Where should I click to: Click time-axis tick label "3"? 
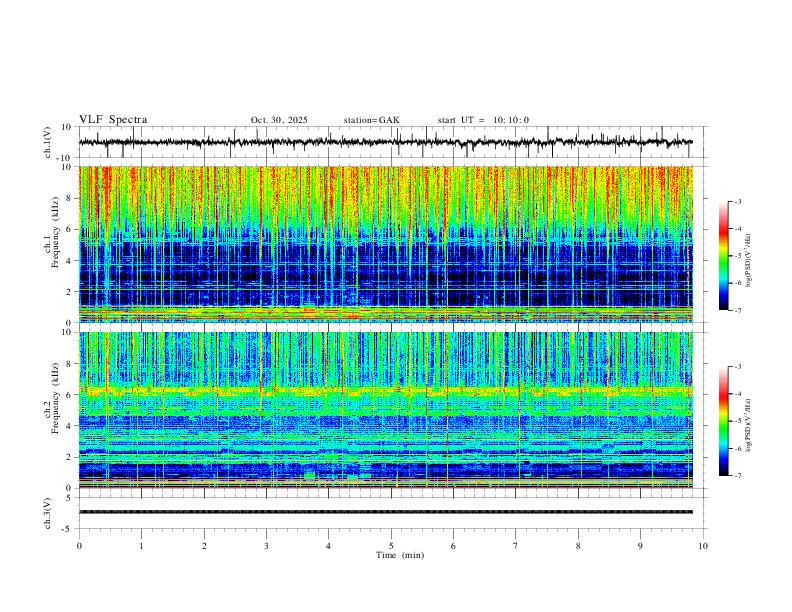(266, 546)
